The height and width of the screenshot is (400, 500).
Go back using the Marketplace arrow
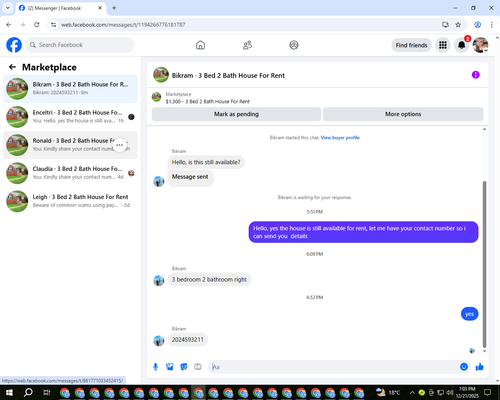click(x=13, y=67)
